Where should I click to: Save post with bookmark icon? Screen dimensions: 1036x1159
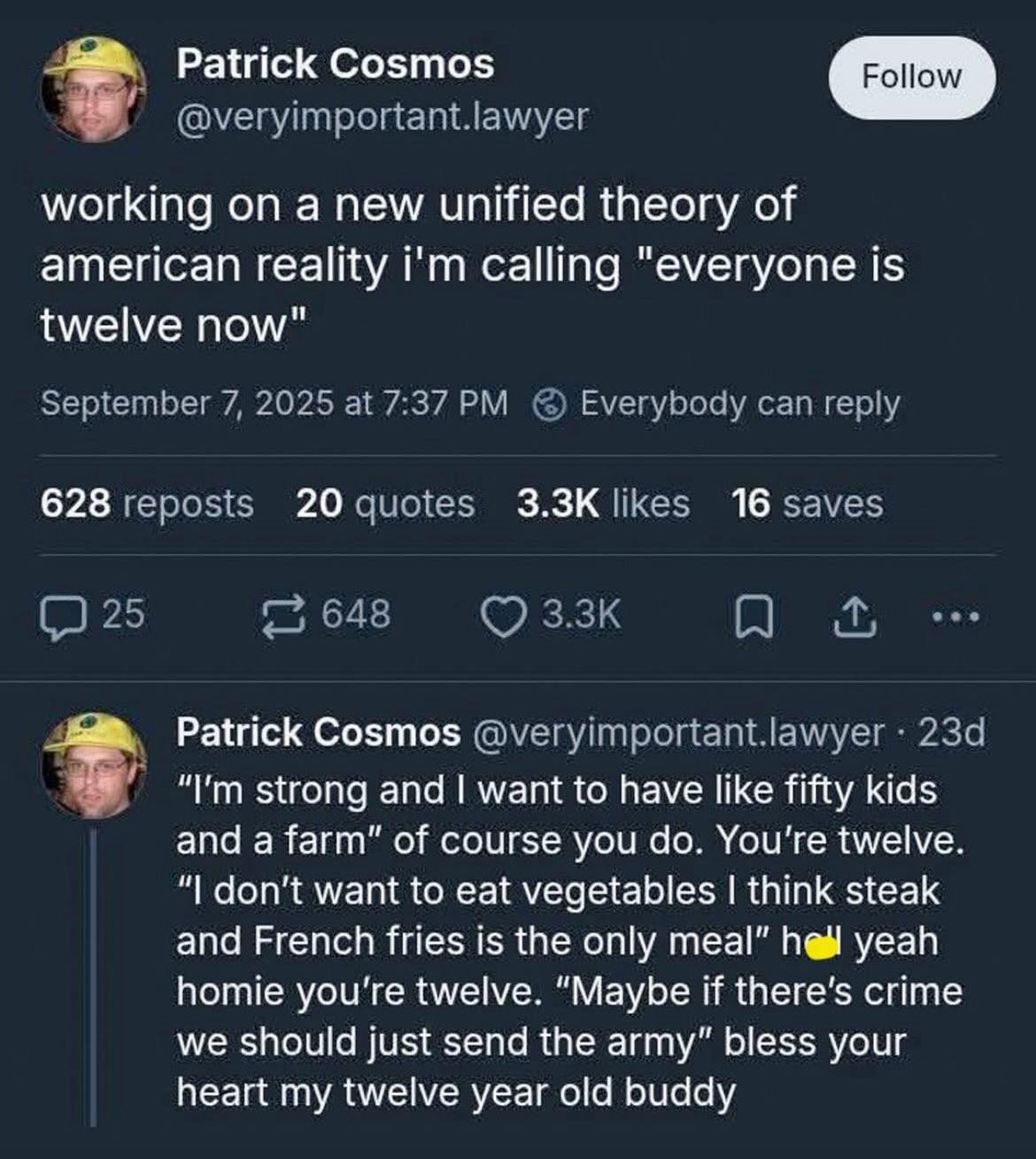point(755,616)
